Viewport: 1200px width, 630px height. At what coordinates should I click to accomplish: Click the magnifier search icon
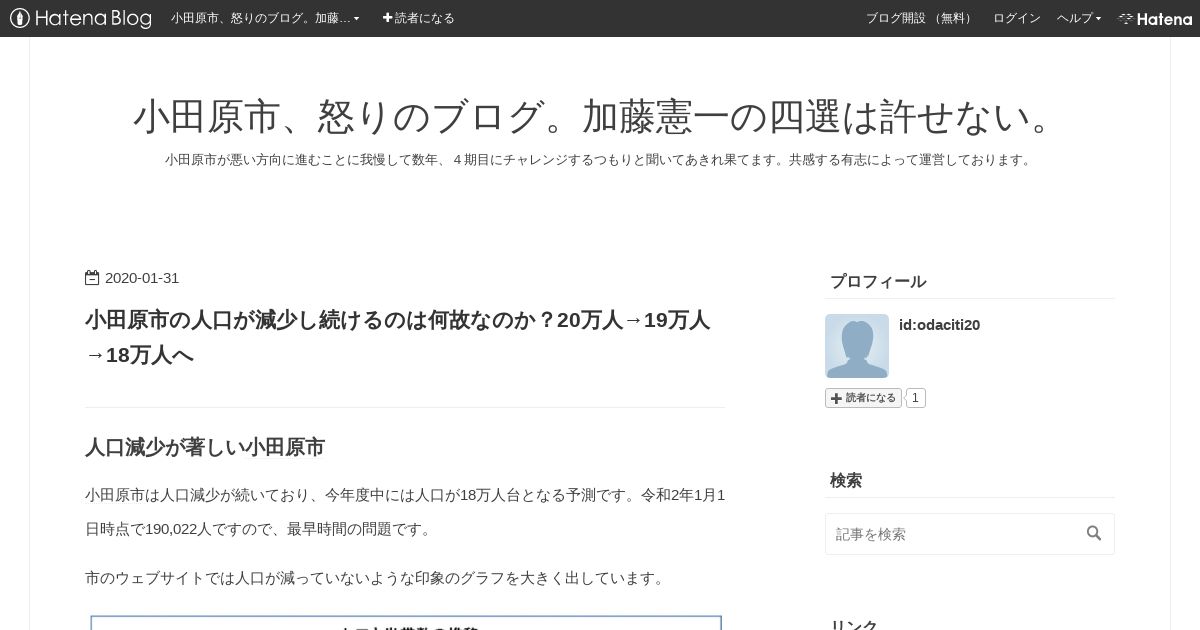coord(1094,534)
